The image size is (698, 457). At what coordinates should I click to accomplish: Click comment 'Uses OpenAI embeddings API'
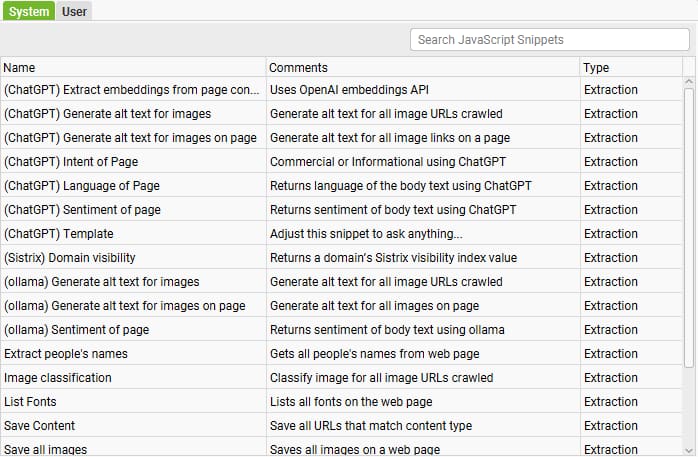pyautogui.click(x=349, y=89)
